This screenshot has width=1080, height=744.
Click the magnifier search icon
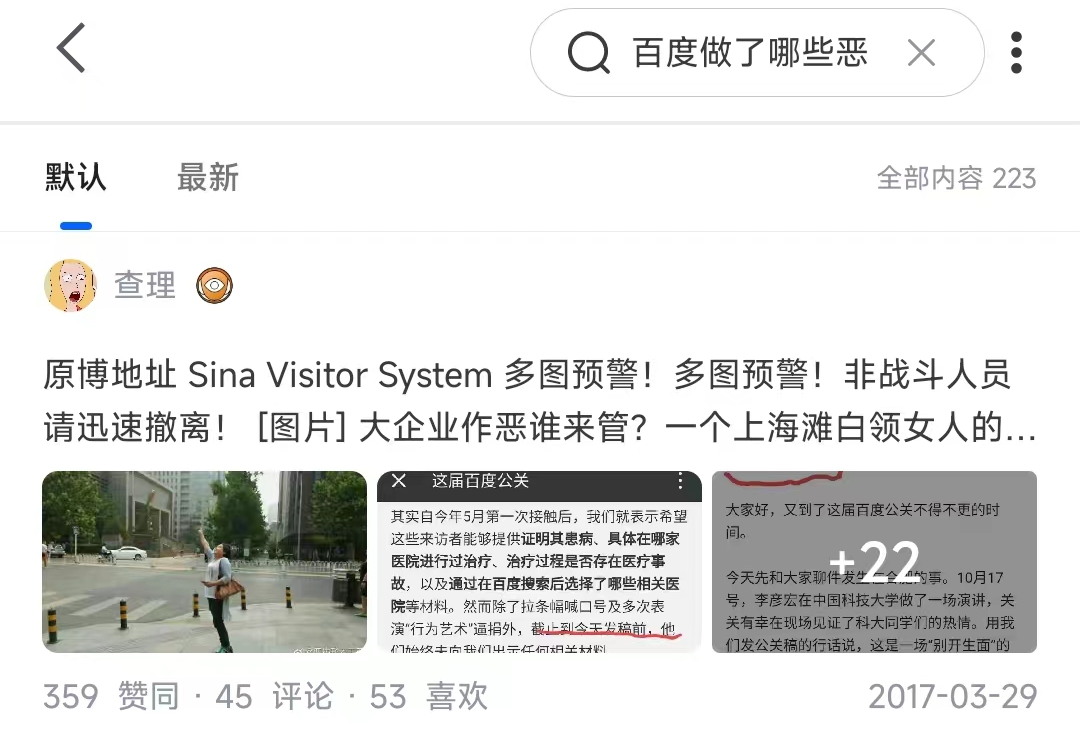click(589, 52)
